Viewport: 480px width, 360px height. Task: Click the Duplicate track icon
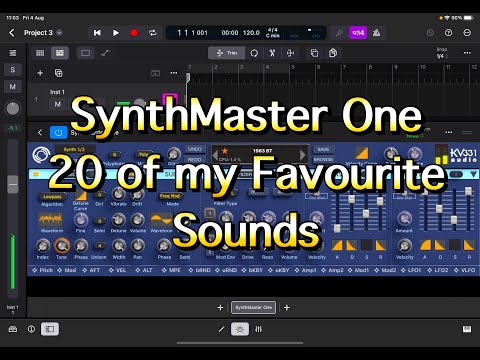[x=58, y=73]
